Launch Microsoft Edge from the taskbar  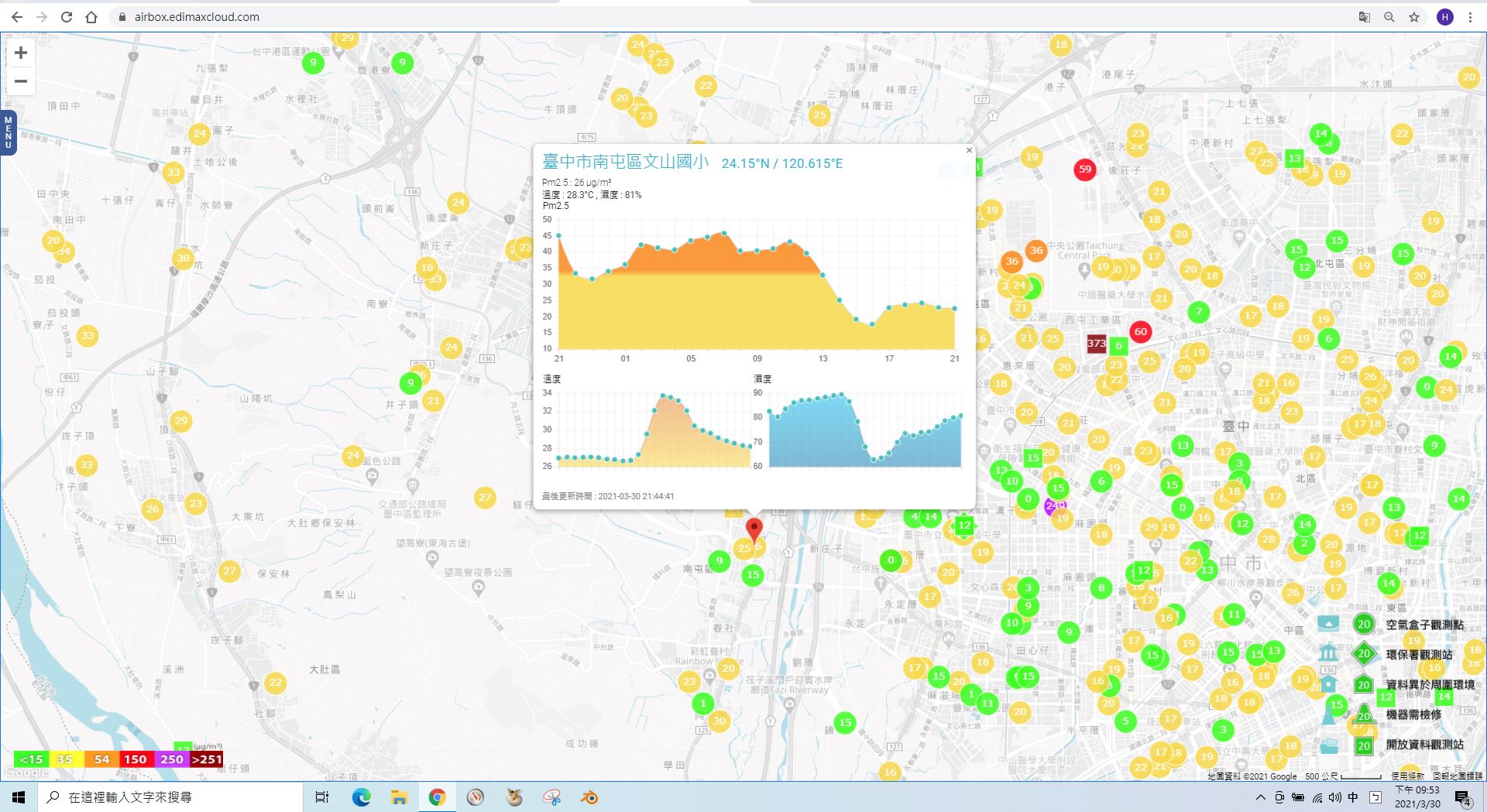[361, 797]
